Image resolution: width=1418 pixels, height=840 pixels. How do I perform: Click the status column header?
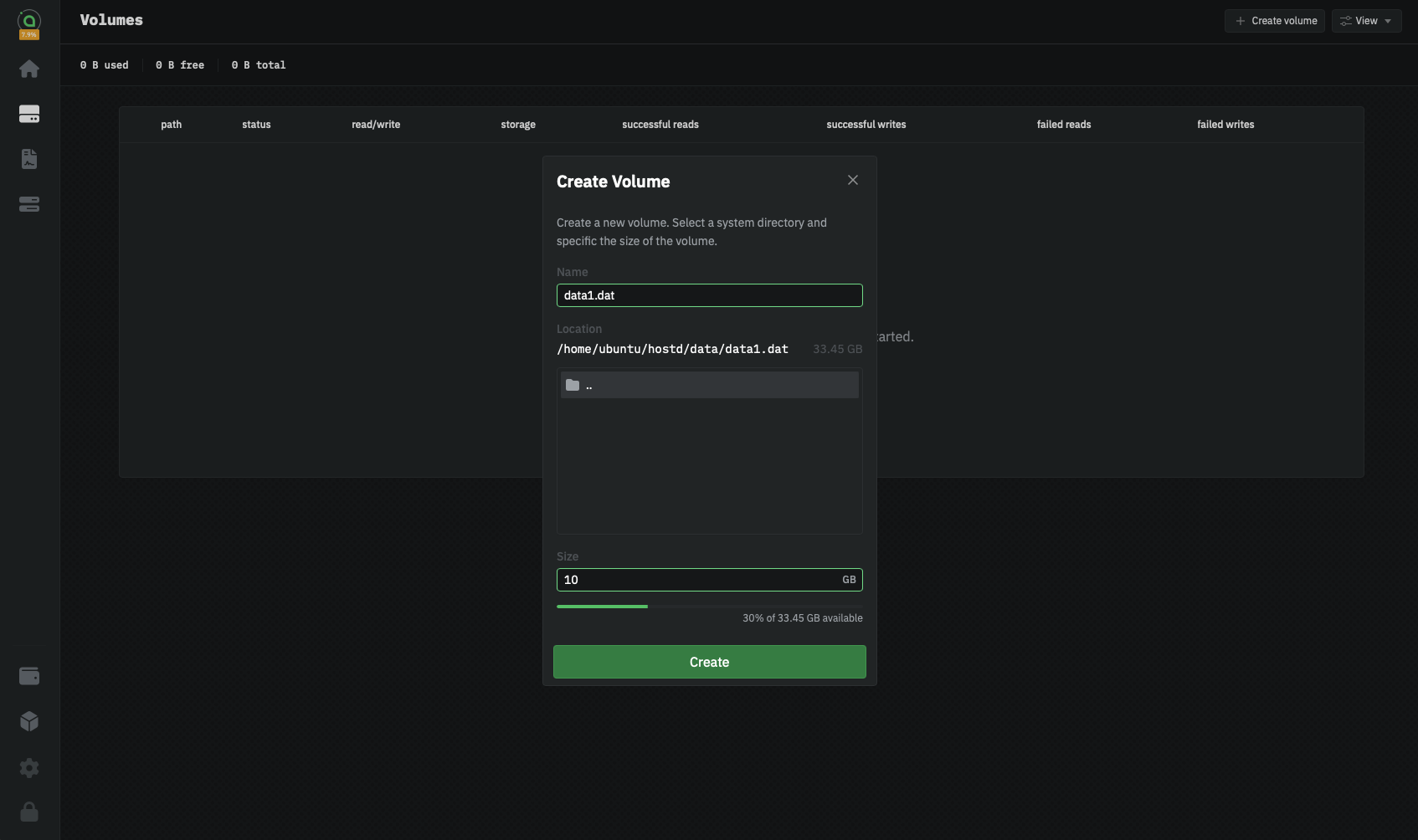coord(256,125)
